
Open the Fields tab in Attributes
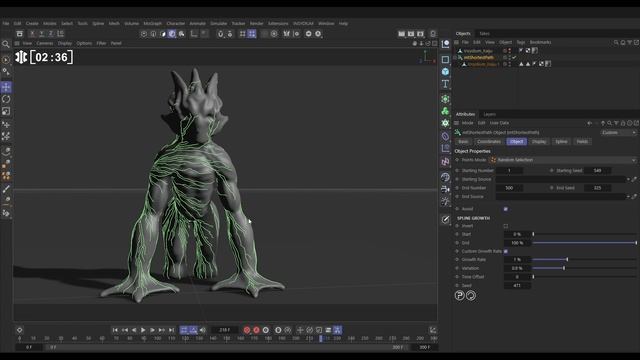(582, 142)
